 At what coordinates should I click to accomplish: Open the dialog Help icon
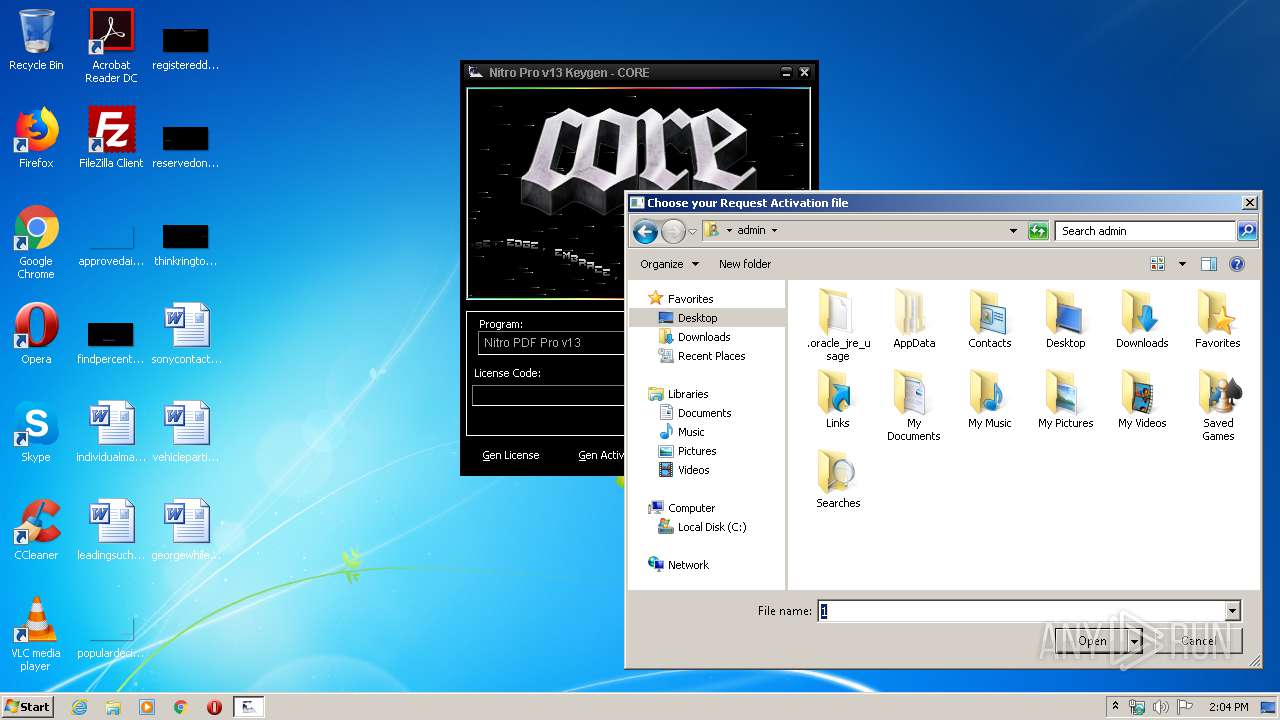click(x=1237, y=264)
